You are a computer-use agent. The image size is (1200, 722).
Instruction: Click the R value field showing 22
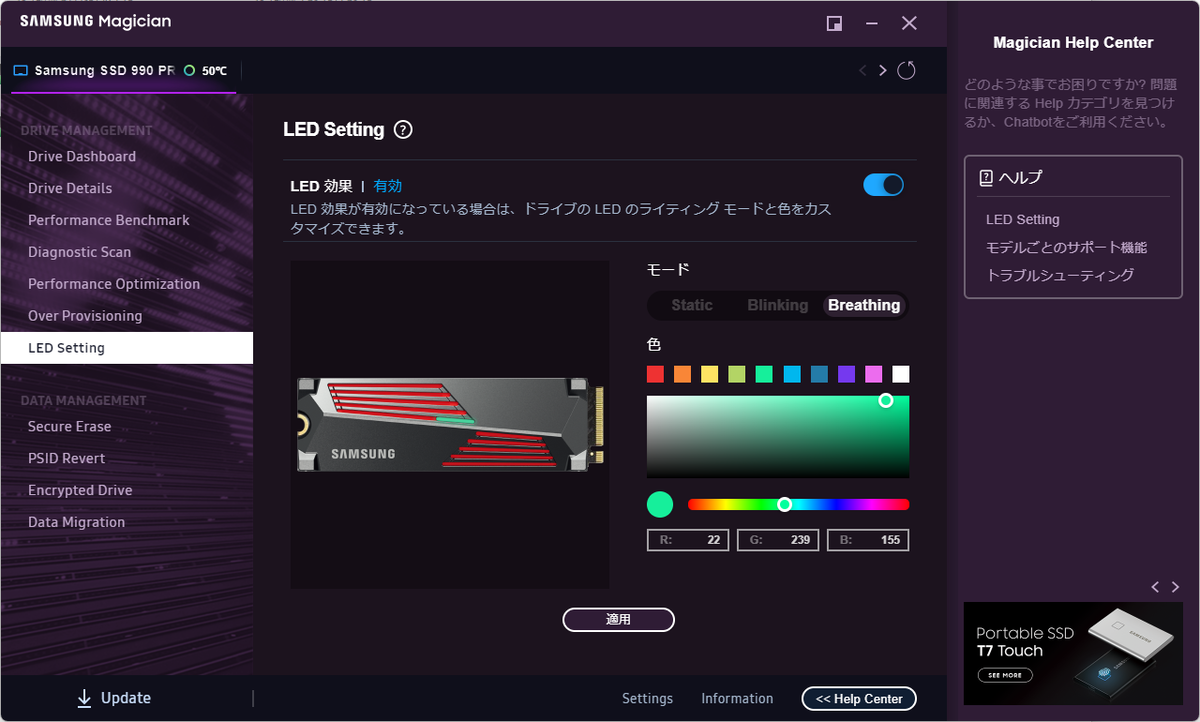tap(688, 540)
